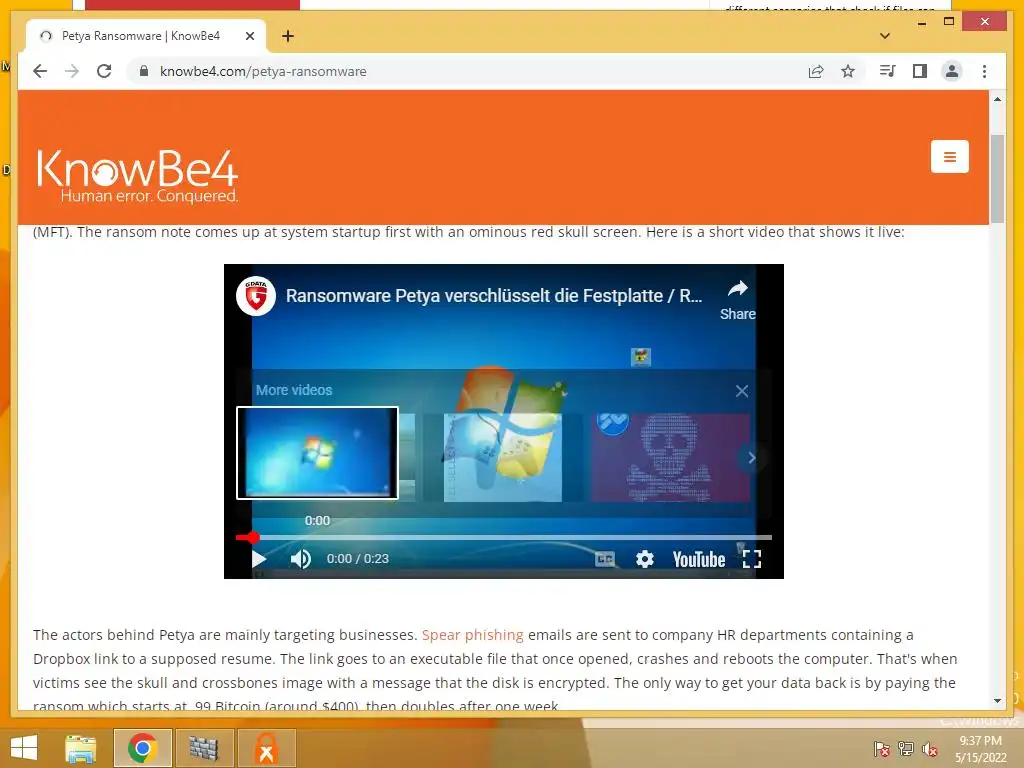Bookmark this page with the star

click(x=848, y=71)
